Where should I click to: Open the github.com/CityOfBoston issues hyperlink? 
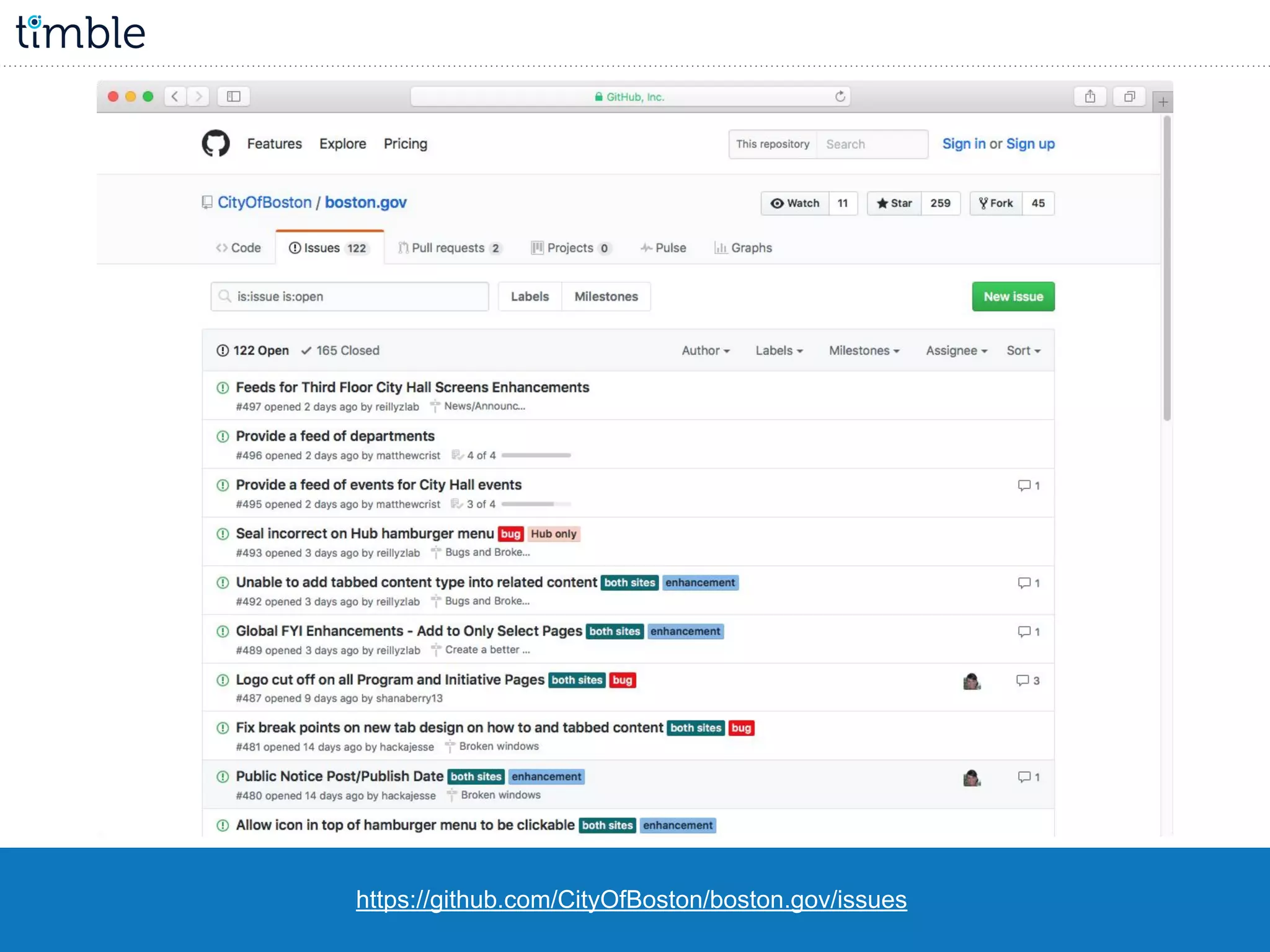pos(631,899)
